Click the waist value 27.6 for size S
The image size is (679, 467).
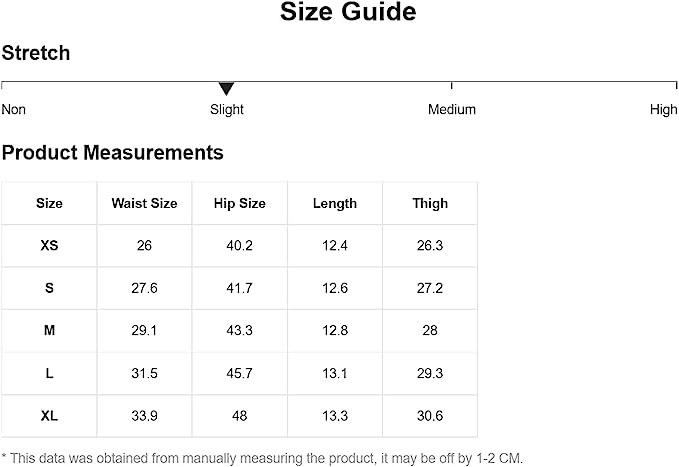(144, 288)
